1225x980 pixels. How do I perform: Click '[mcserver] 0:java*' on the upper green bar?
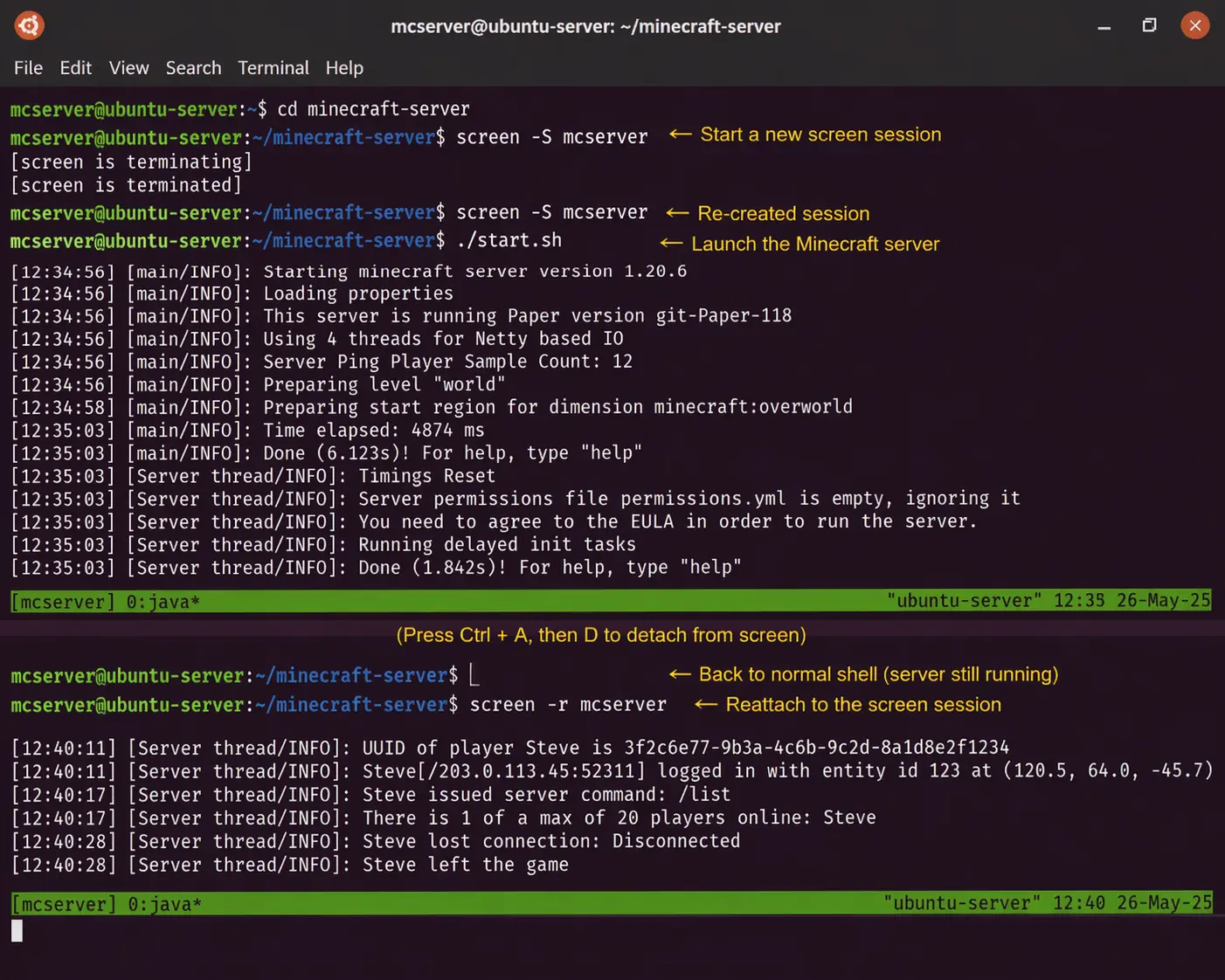105,601
